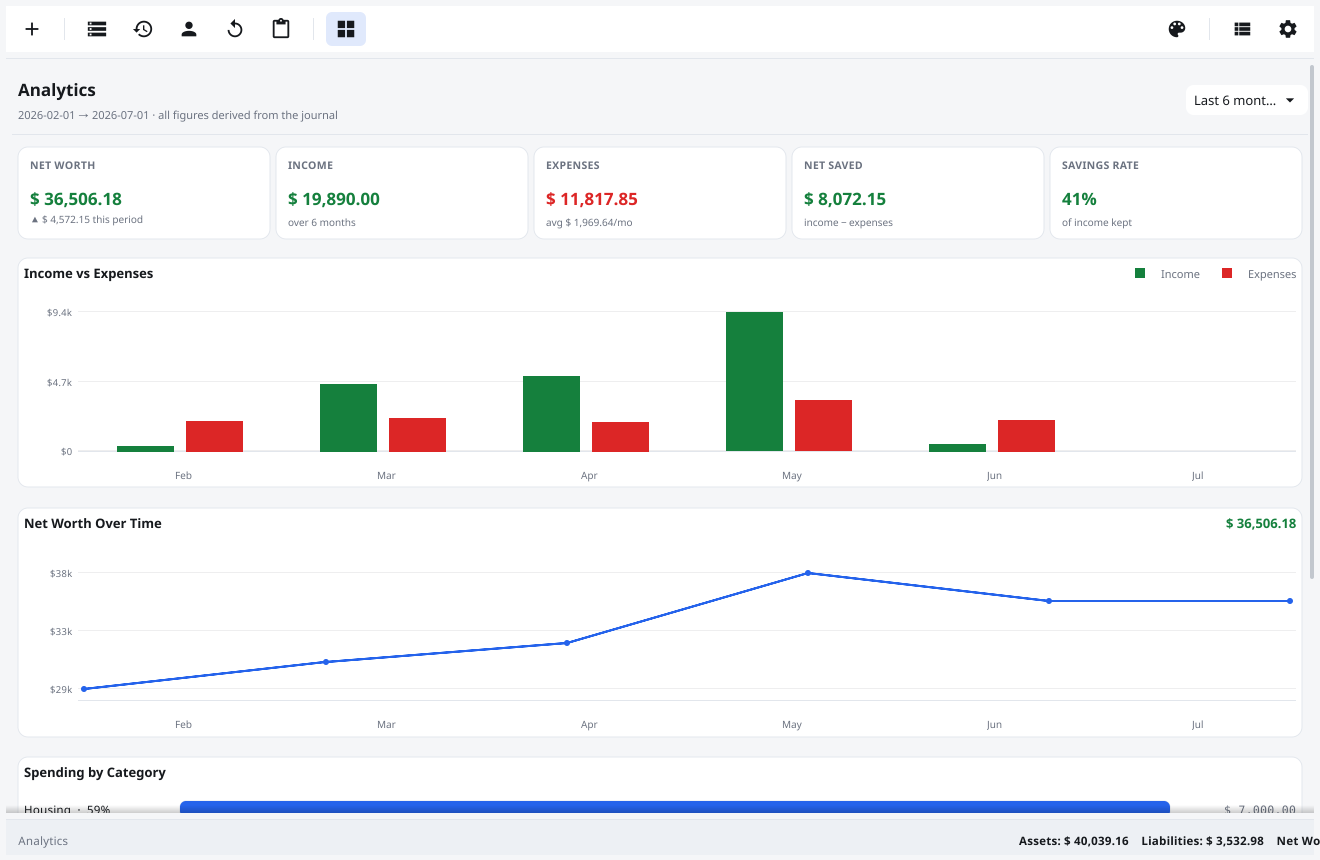1320x860 pixels.
Task: Click the March green income bar
Action: [x=348, y=418]
